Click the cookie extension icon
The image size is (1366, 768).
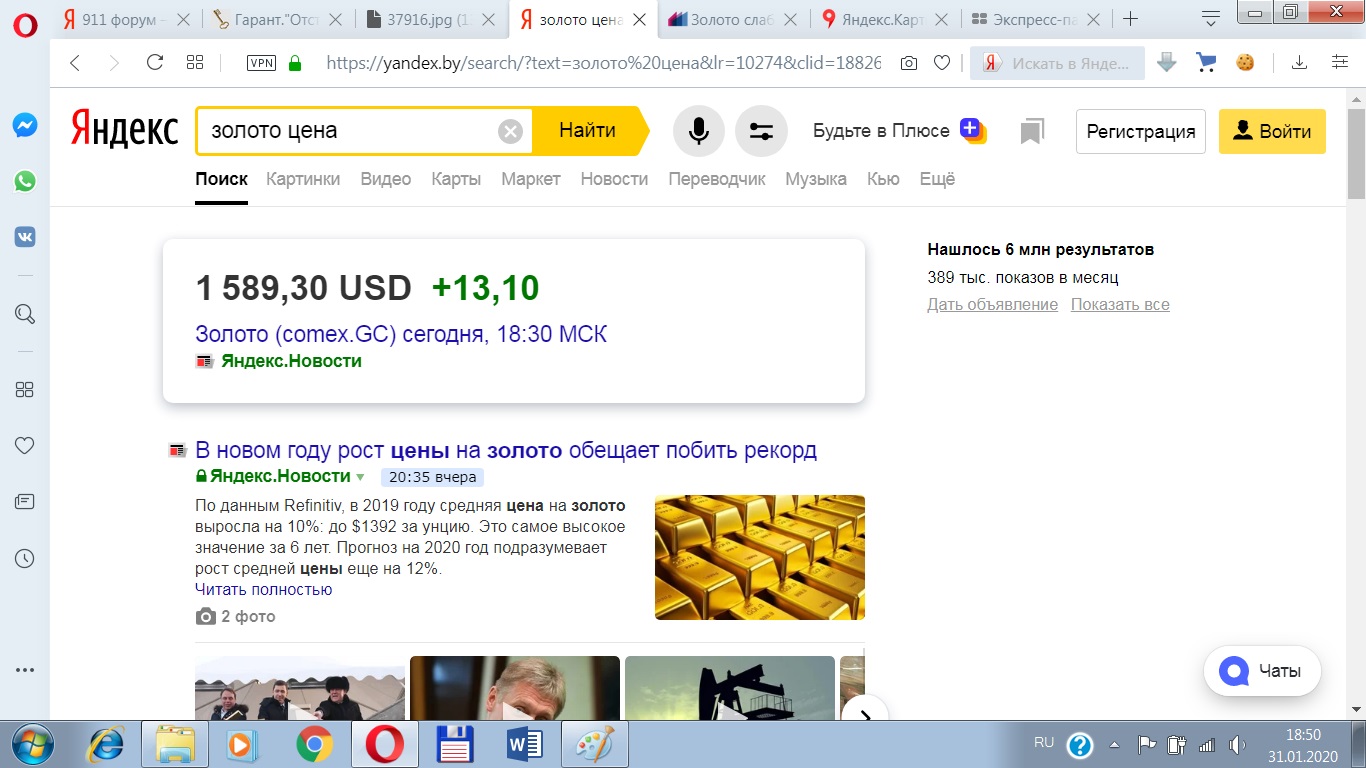[1245, 63]
